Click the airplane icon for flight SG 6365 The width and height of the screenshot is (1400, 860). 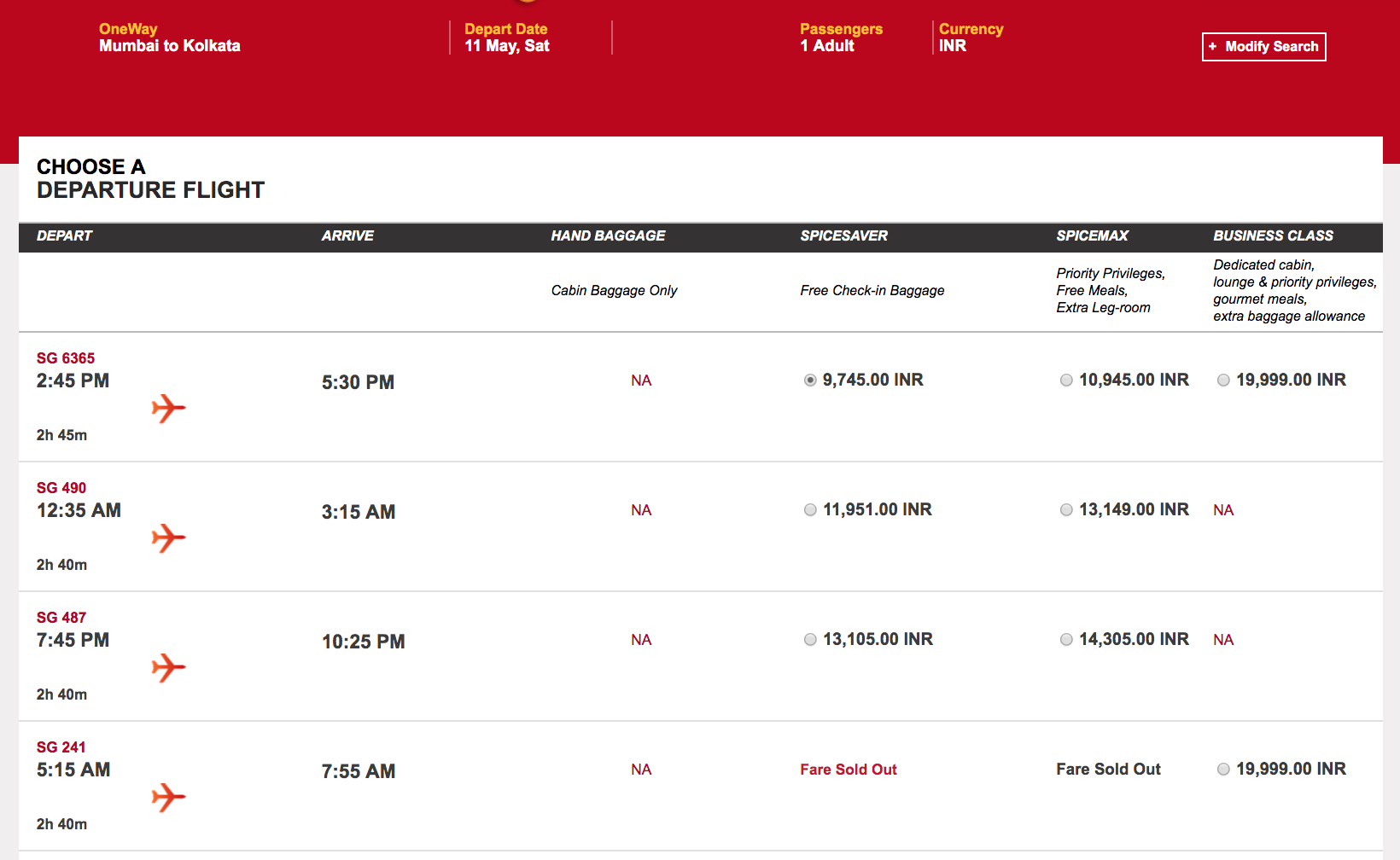168,409
